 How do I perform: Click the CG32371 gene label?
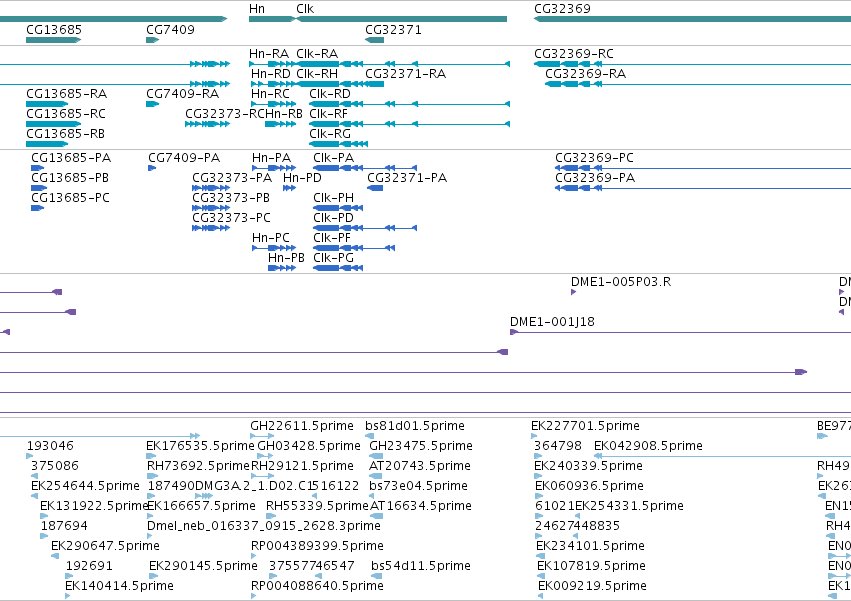(x=393, y=30)
